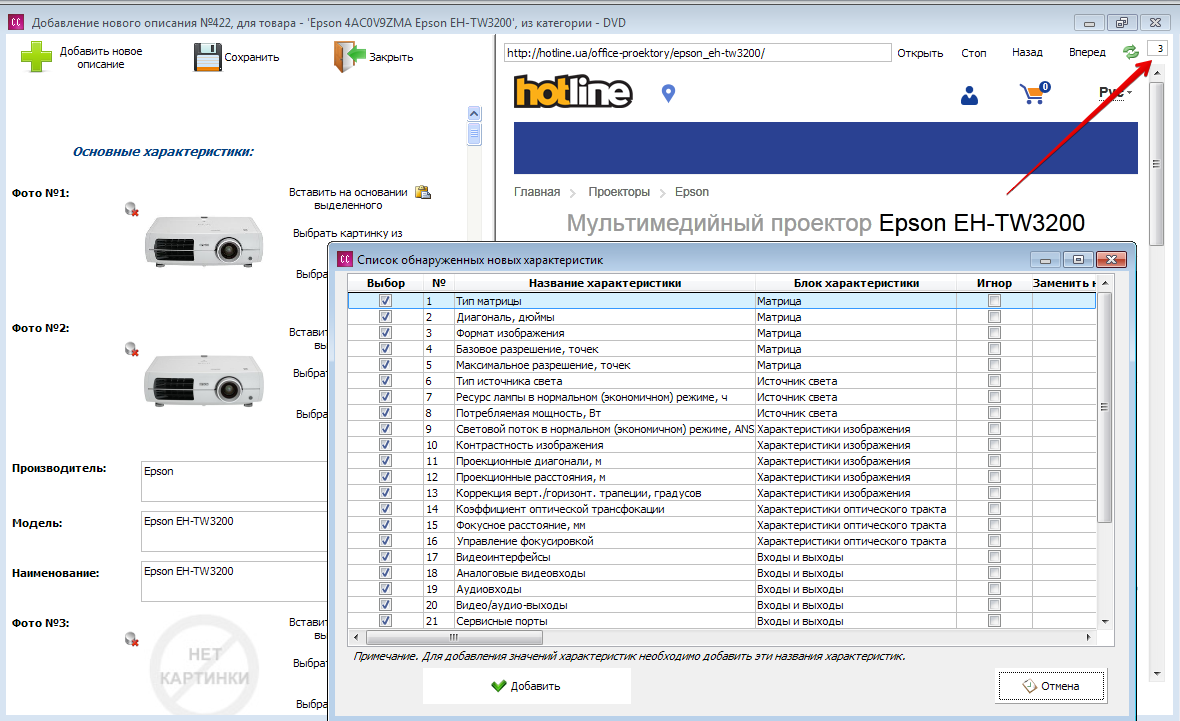Screen dimensions: 1180x721
Task: Check Игнор box for Сервисные порты
Action: point(994,621)
